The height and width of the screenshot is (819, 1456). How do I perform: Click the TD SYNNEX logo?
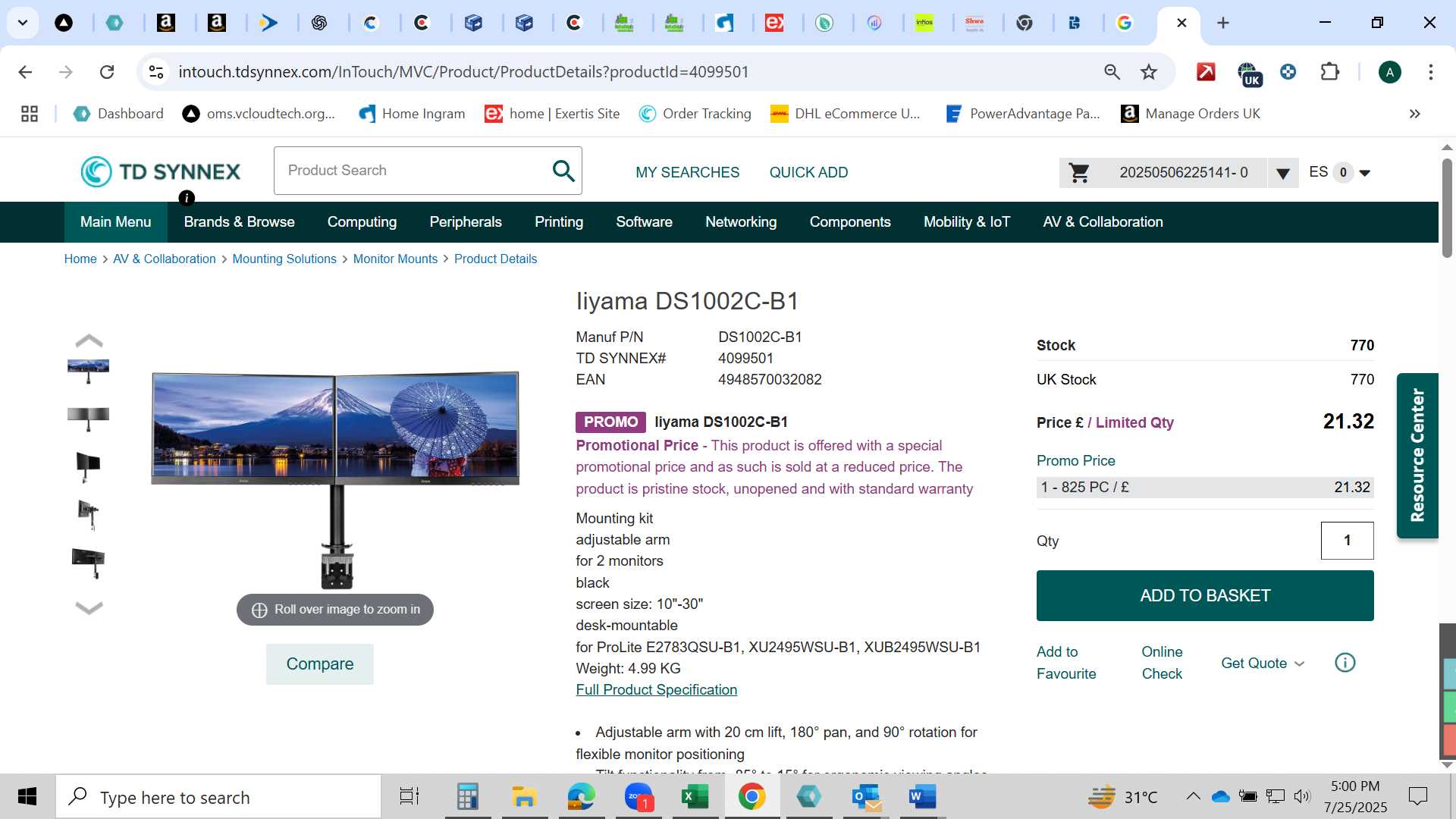(161, 171)
